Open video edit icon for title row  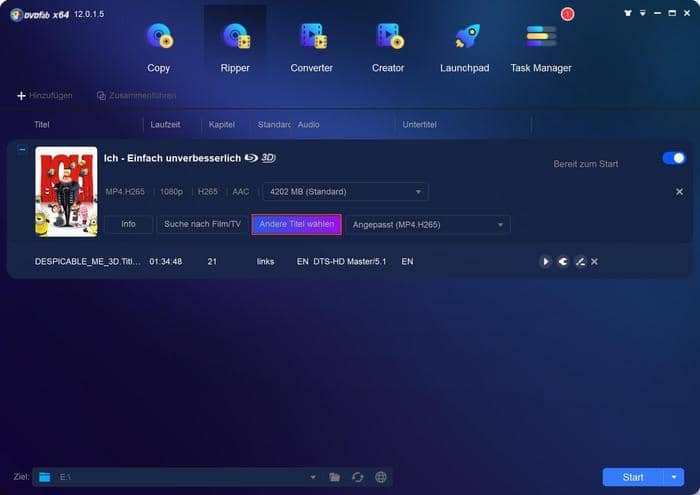click(x=580, y=262)
